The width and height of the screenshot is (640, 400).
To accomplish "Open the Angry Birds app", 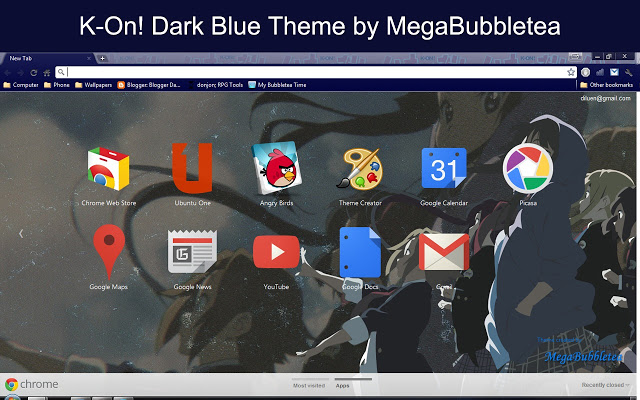I will coord(277,168).
